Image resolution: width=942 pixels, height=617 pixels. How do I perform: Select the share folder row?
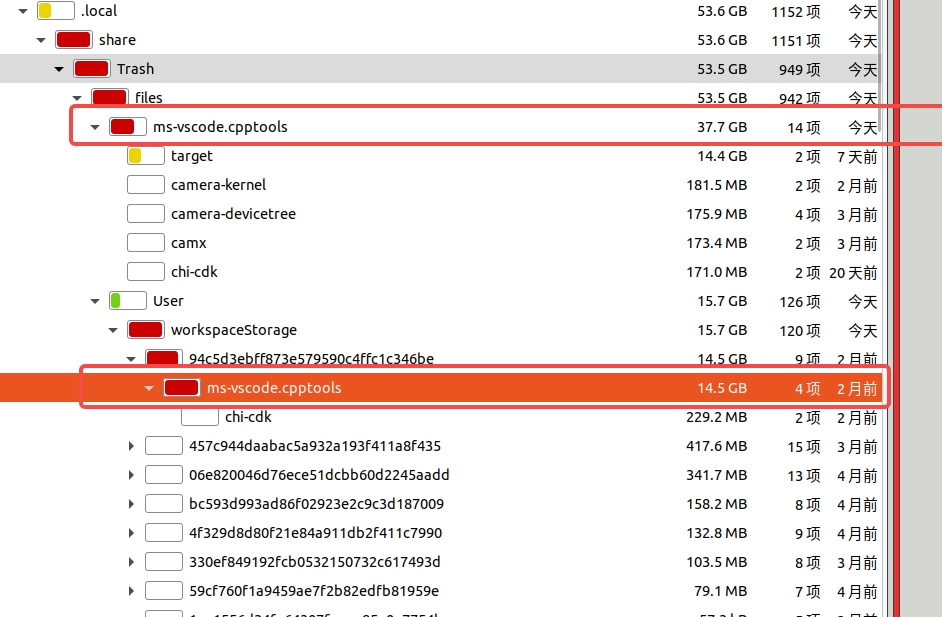(x=440, y=40)
